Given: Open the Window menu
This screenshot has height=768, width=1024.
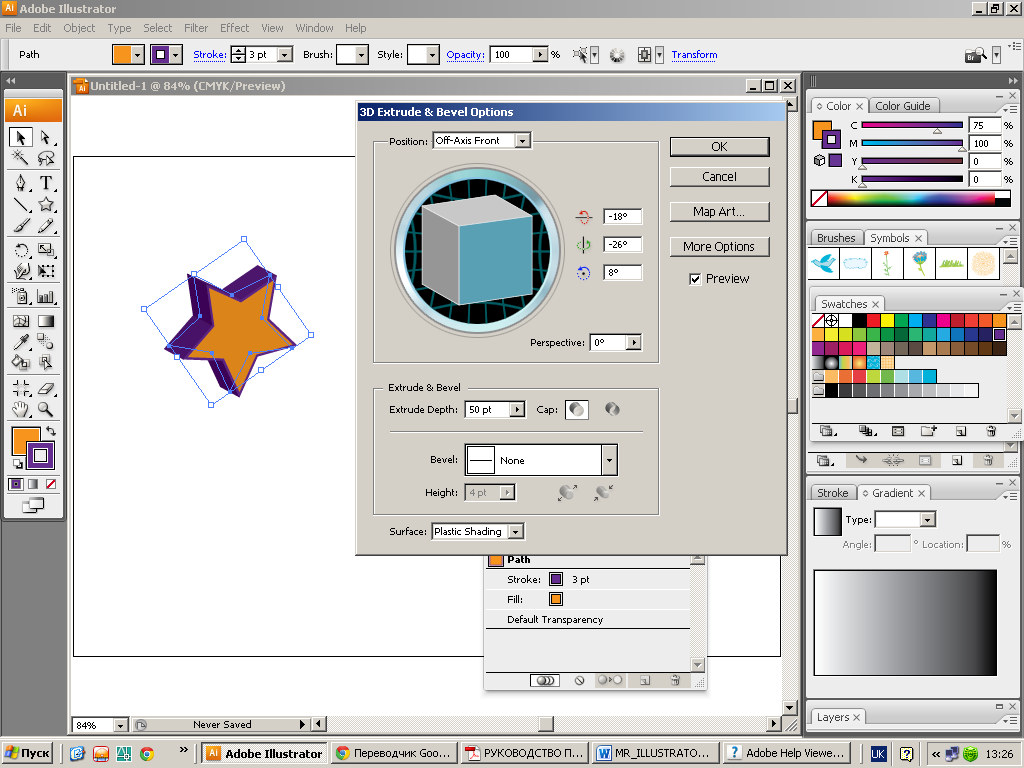Looking at the screenshot, I should pos(314,28).
